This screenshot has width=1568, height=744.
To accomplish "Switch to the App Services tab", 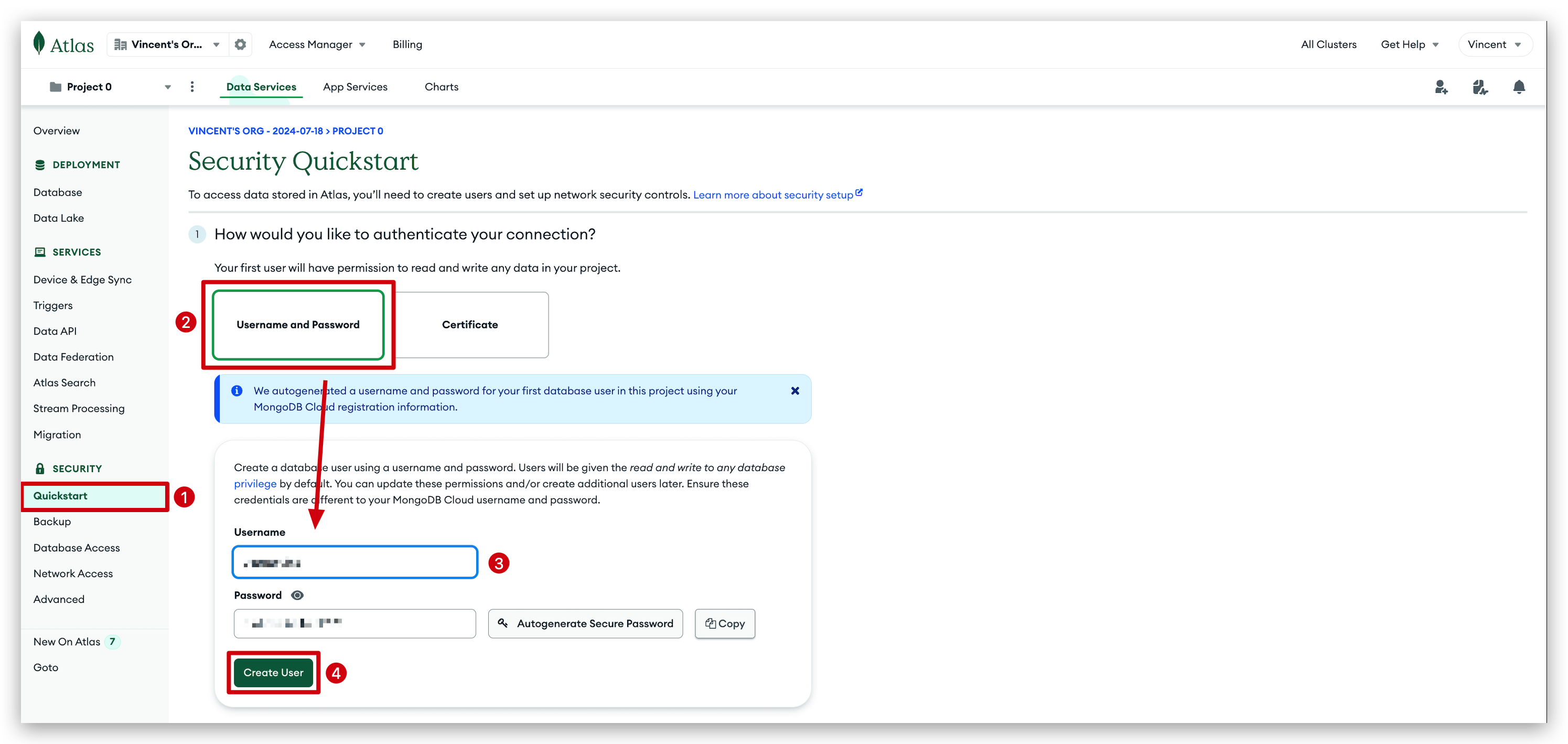I will pyautogui.click(x=355, y=87).
